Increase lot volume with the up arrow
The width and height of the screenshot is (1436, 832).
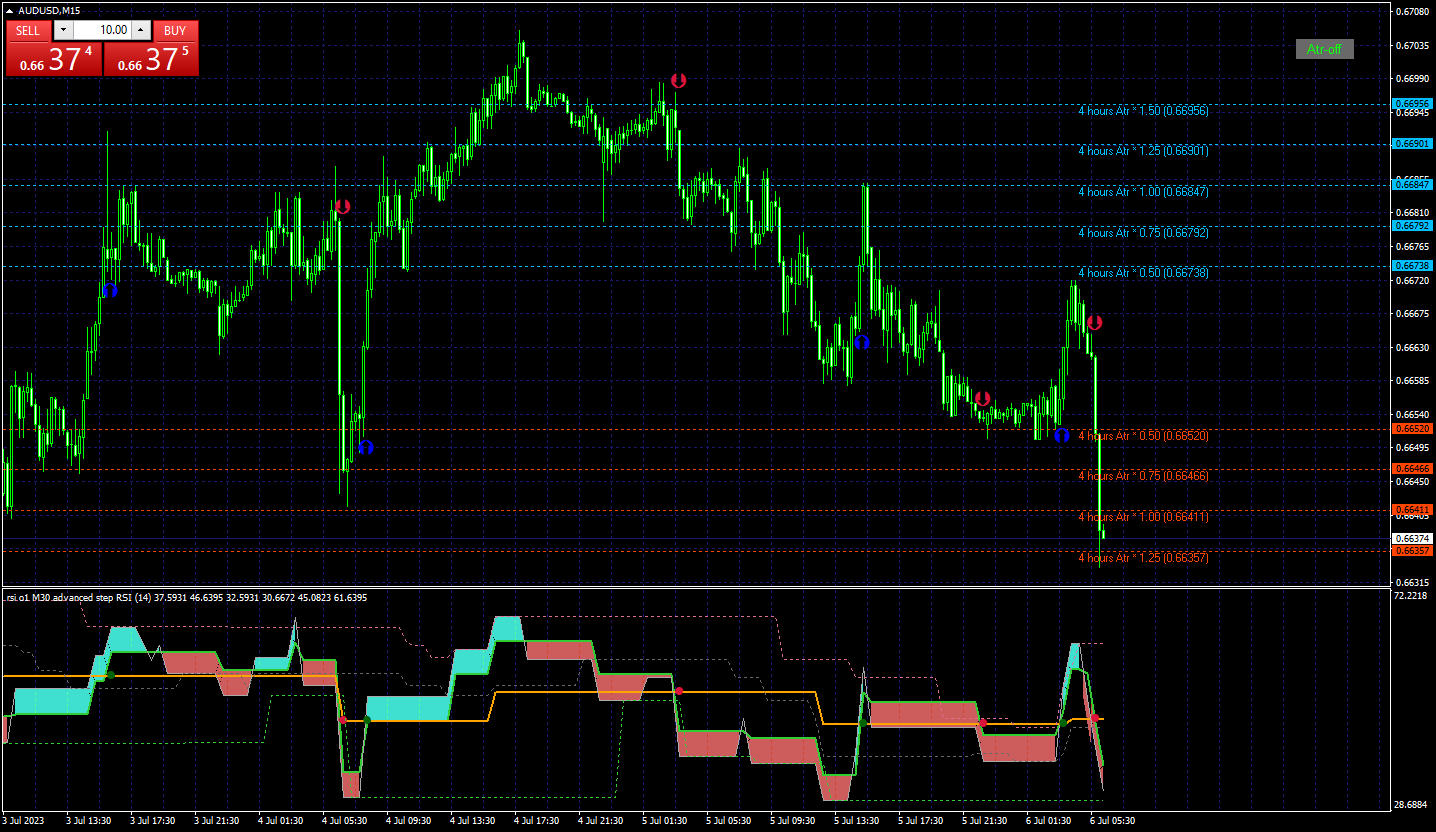(x=140, y=30)
